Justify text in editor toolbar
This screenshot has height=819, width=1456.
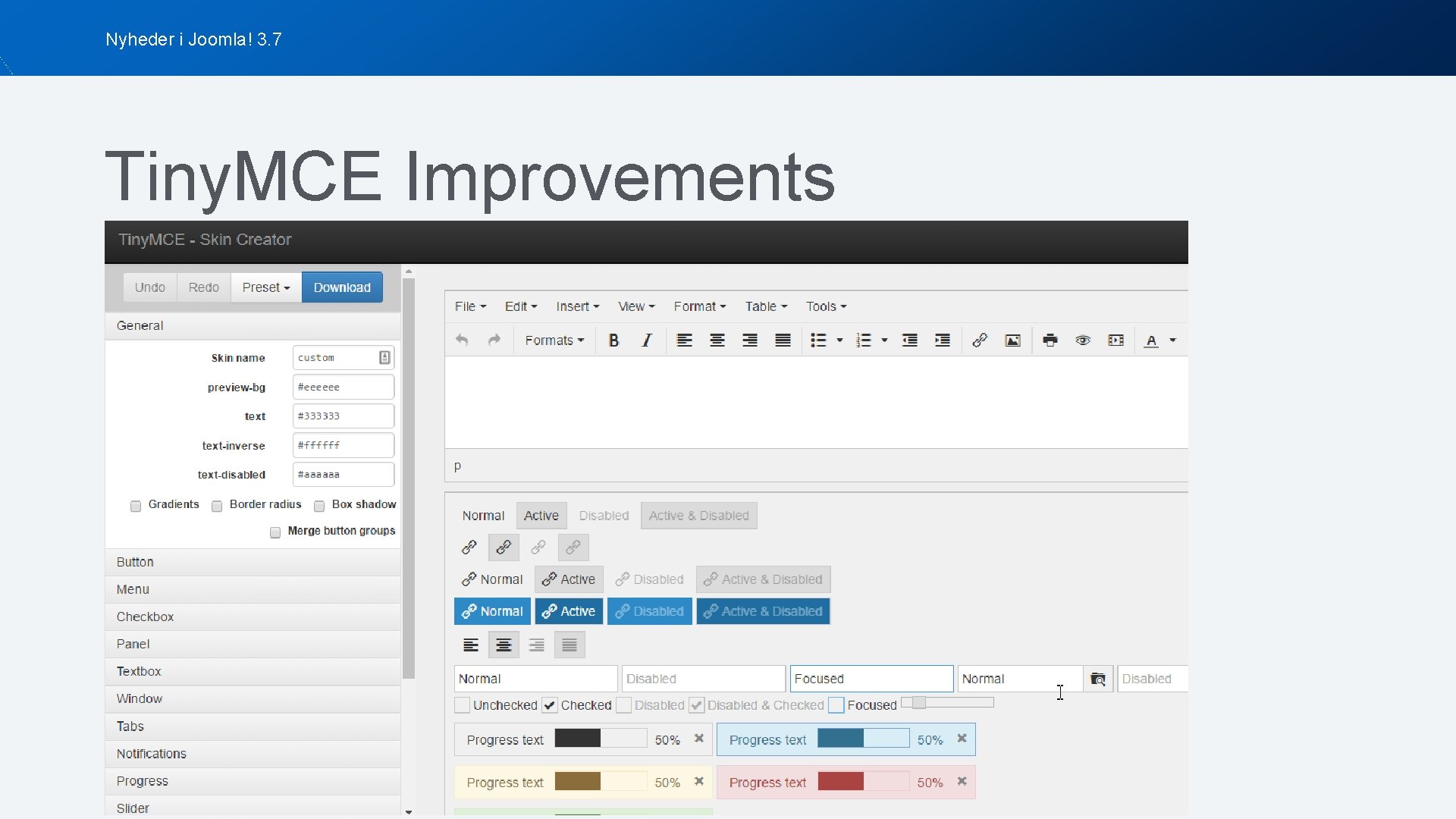[x=783, y=340]
